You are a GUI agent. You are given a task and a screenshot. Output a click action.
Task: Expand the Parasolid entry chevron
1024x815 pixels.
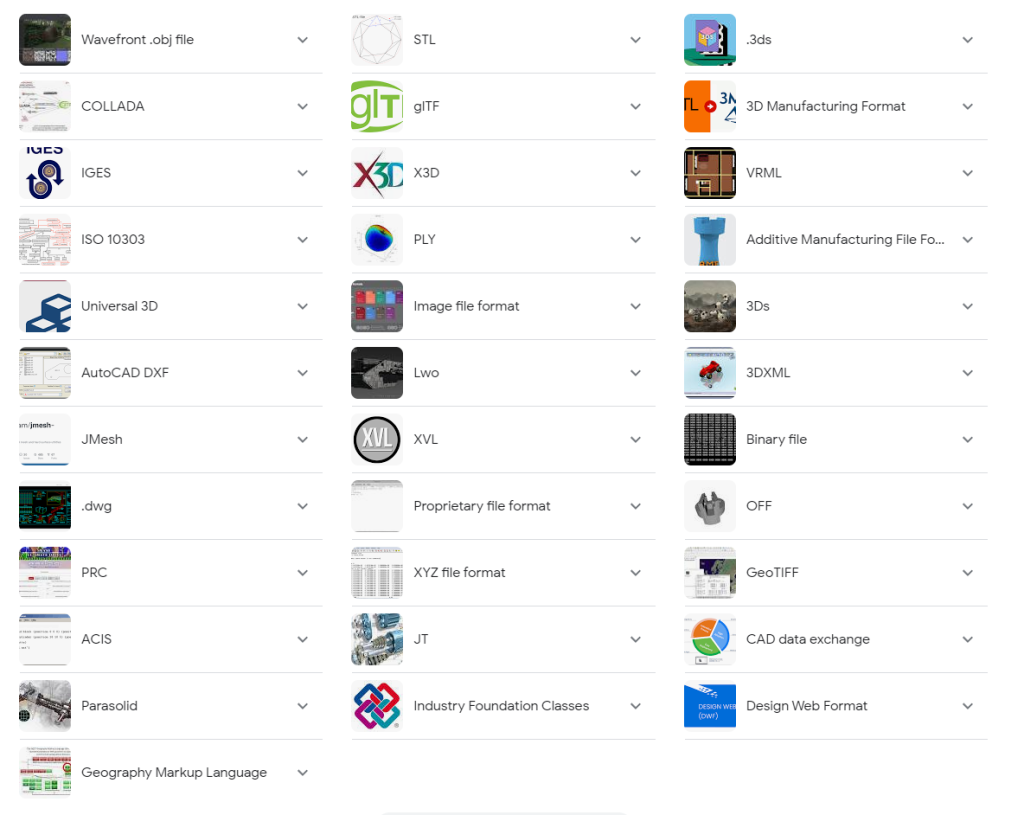point(302,706)
